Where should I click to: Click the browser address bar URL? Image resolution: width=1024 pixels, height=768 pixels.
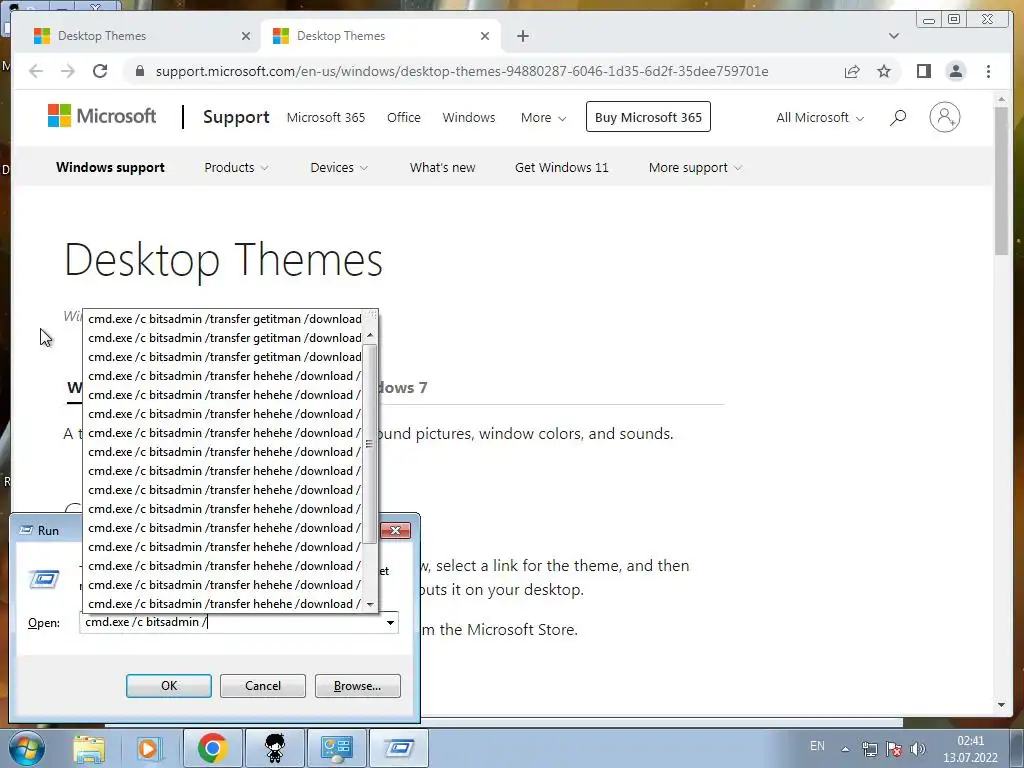click(x=462, y=71)
